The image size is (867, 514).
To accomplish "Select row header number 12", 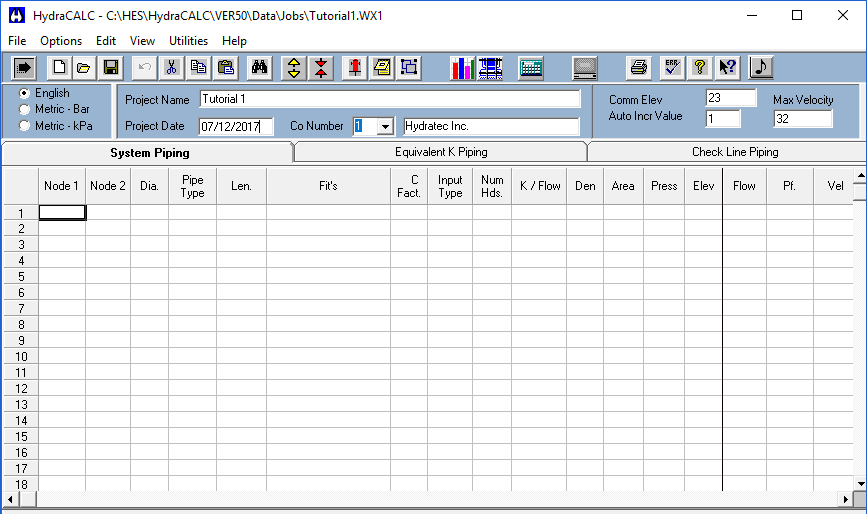I will (21, 389).
